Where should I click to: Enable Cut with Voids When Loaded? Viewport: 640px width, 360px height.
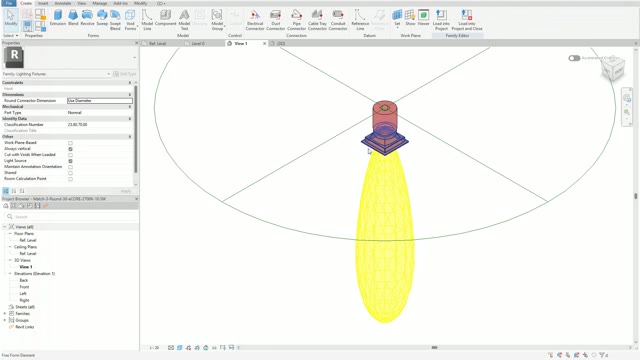click(70, 155)
